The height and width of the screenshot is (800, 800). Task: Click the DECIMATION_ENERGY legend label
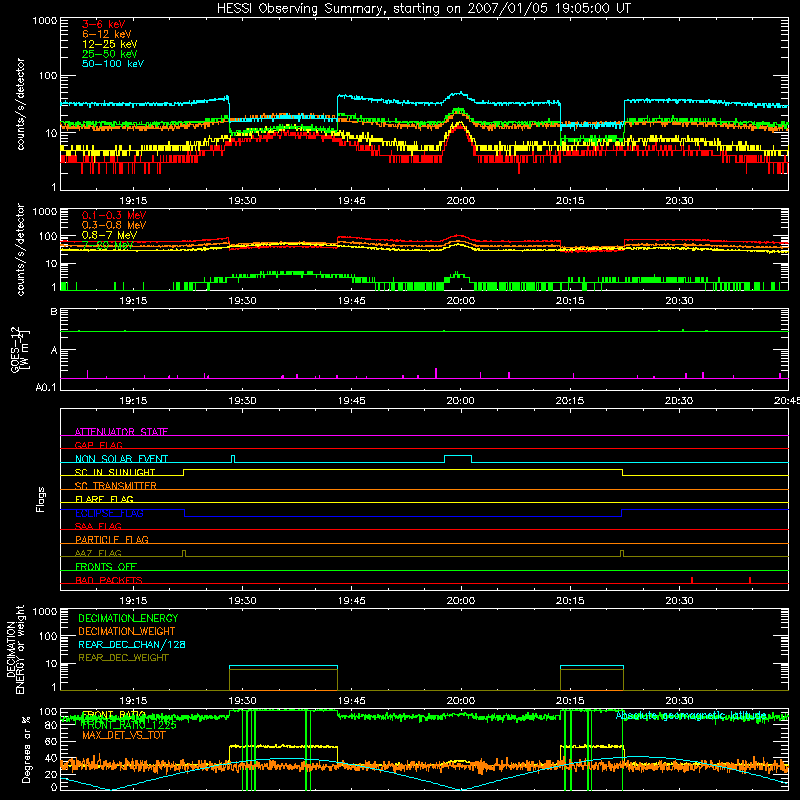(x=128, y=618)
